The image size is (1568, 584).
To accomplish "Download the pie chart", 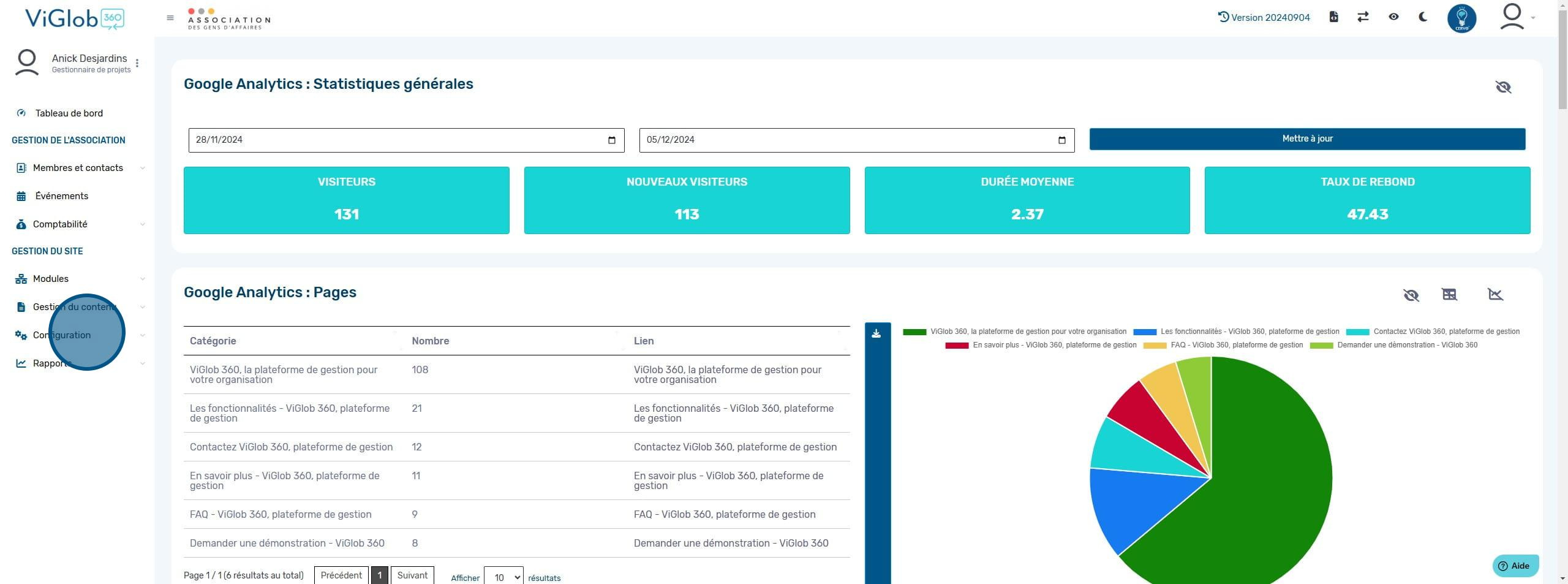I will point(876,334).
